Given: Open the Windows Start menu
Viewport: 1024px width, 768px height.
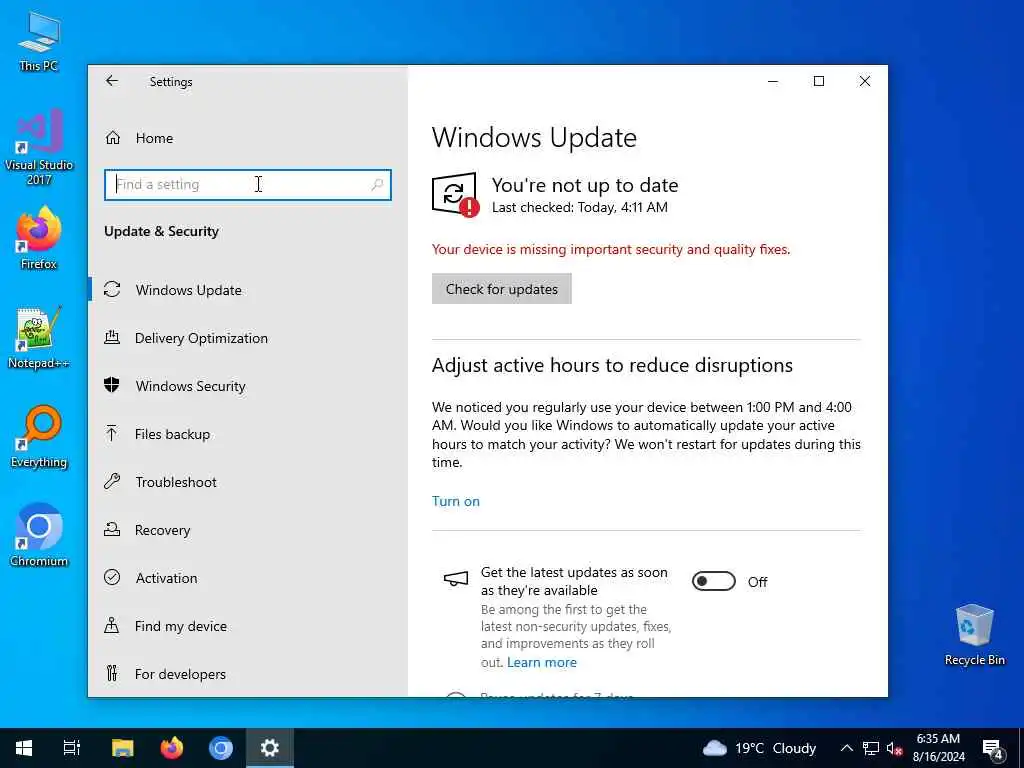Looking at the screenshot, I should pyautogui.click(x=24, y=748).
